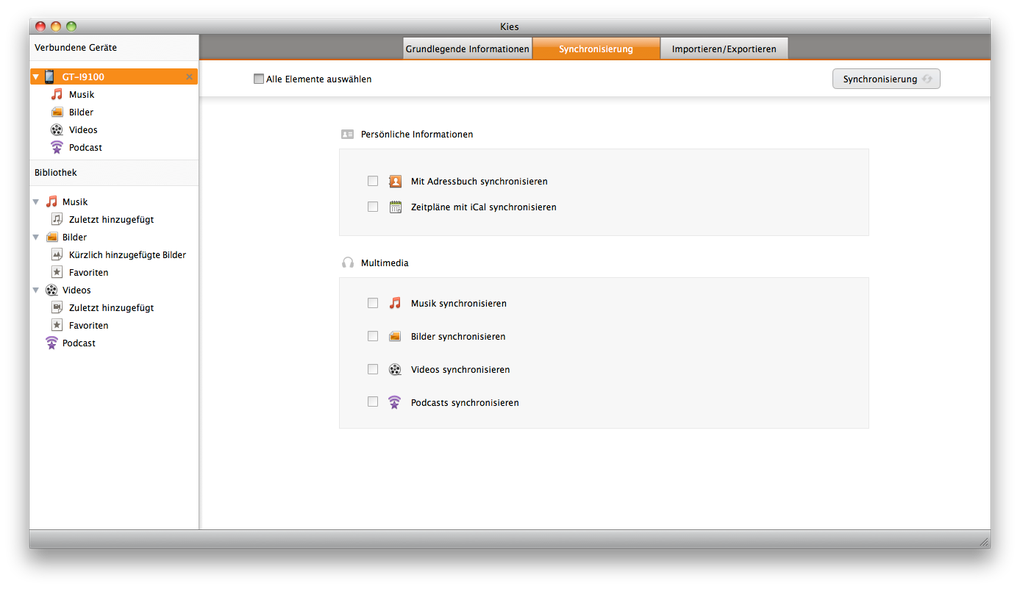Click the podcast icon beside Podcasts synchronisieren
This screenshot has width=1020, height=589.
click(394, 402)
